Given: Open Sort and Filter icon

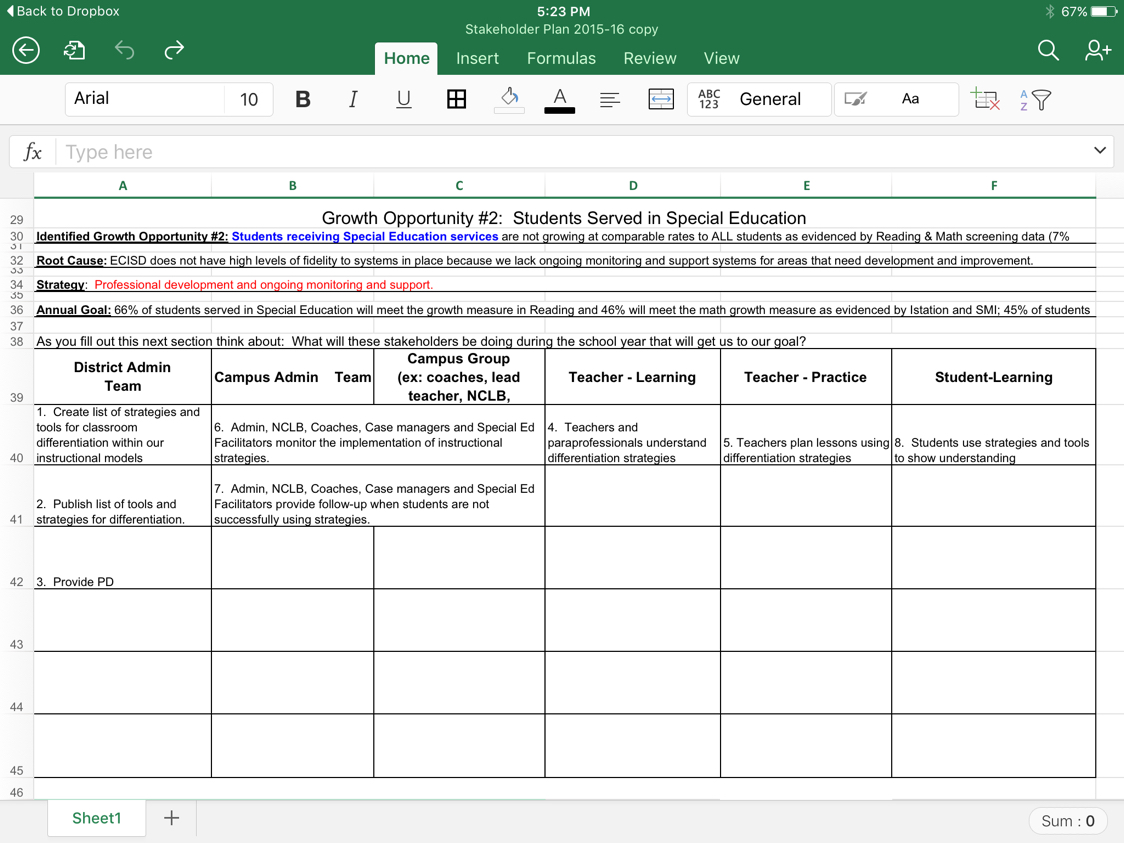Looking at the screenshot, I should (1036, 99).
